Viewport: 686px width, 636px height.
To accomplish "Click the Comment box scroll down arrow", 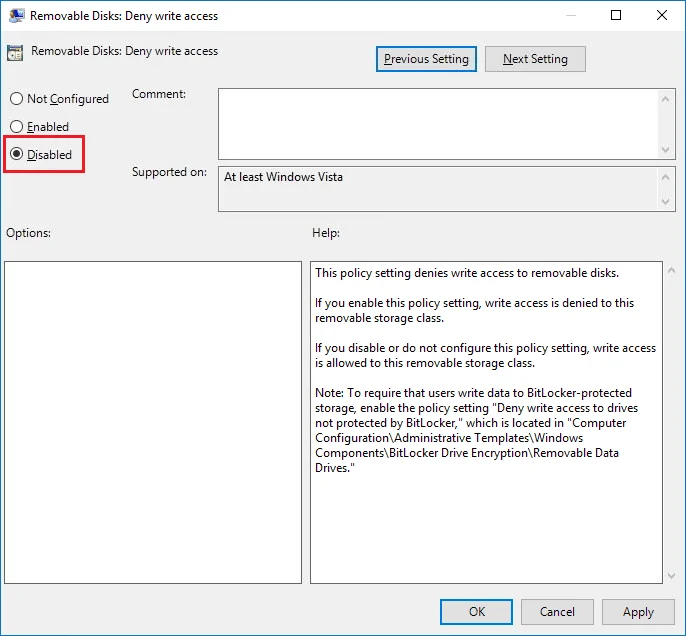I will (x=665, y=150).
